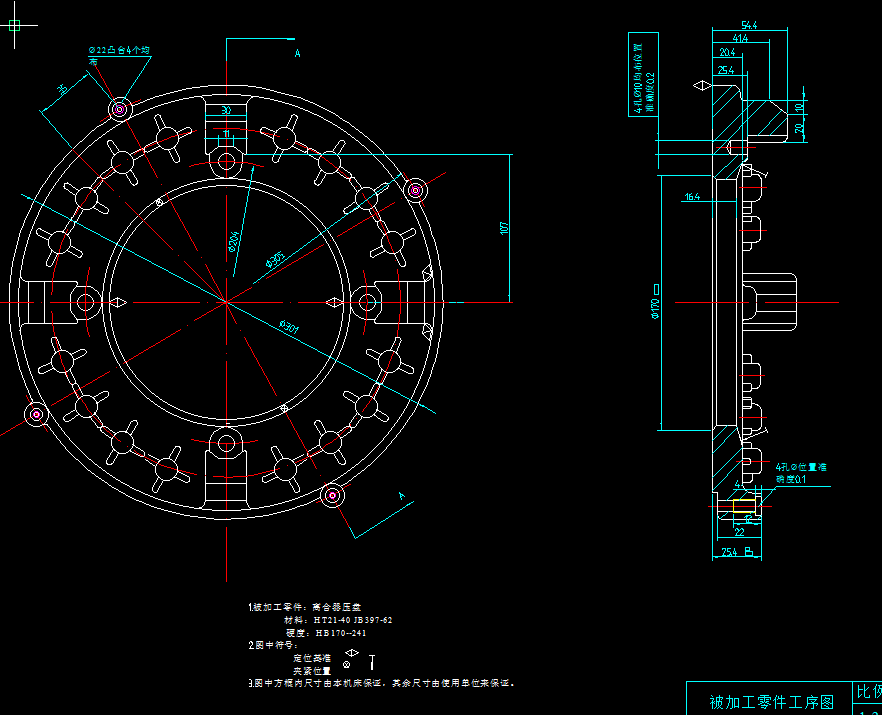Select the "Φ22凸台4个均布" annotation text

point(119,55)
